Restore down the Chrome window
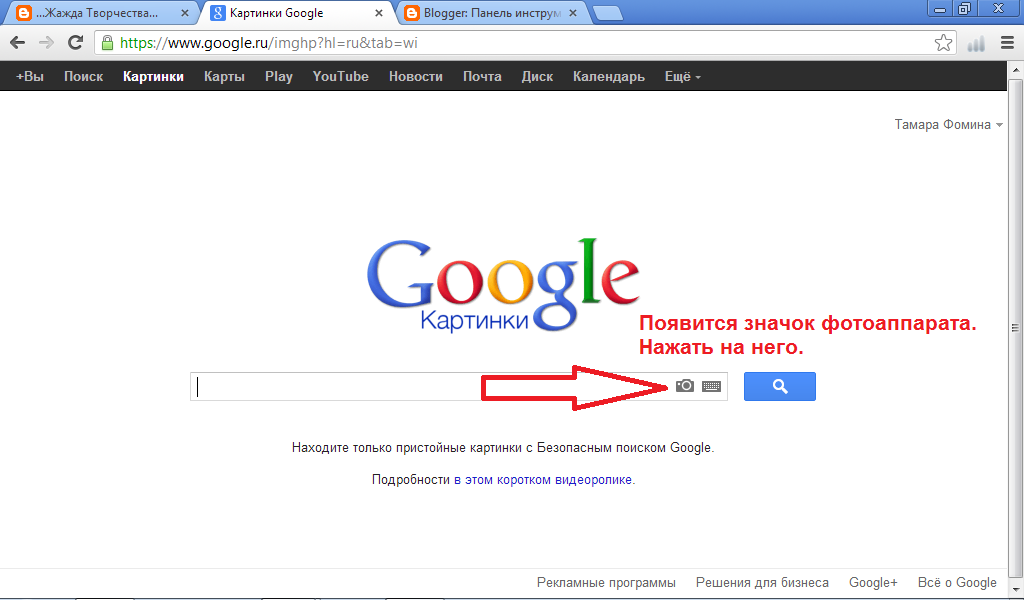This screenshot has height=600, width=1024. point(965,8)
